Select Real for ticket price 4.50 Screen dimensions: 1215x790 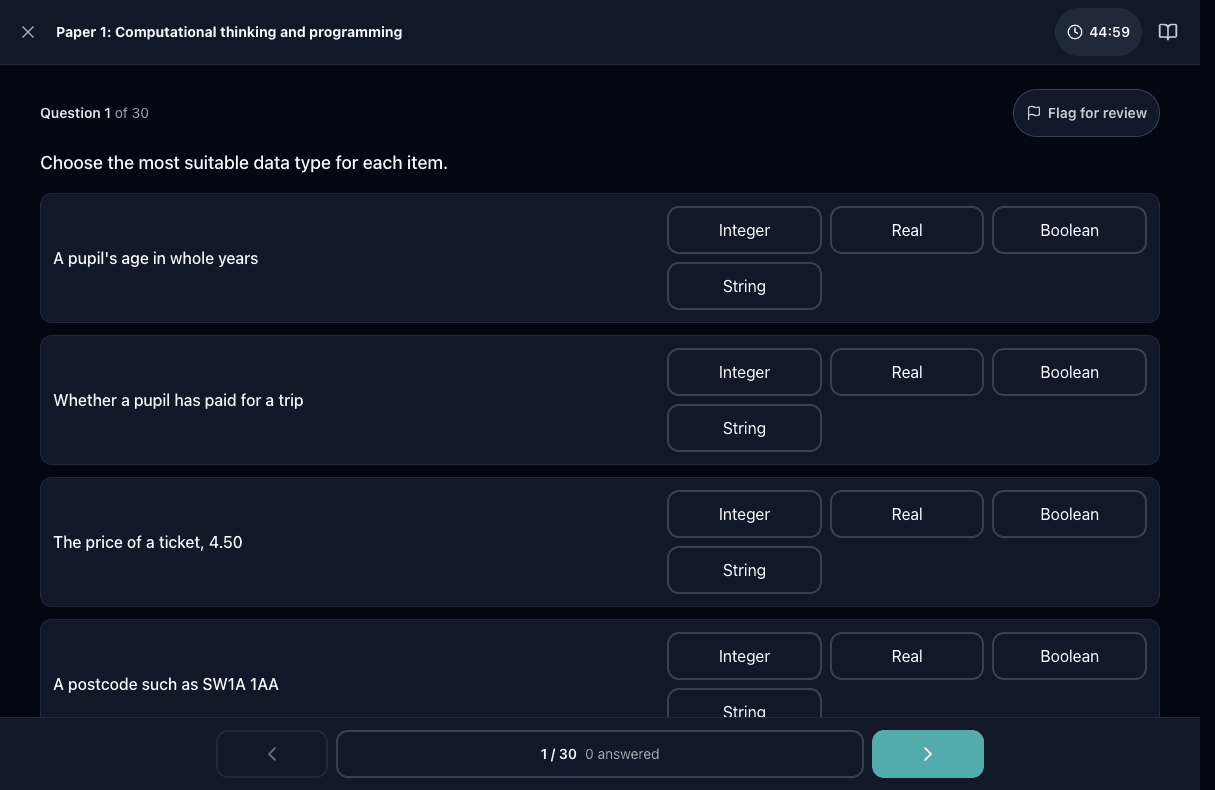[907, 514]
